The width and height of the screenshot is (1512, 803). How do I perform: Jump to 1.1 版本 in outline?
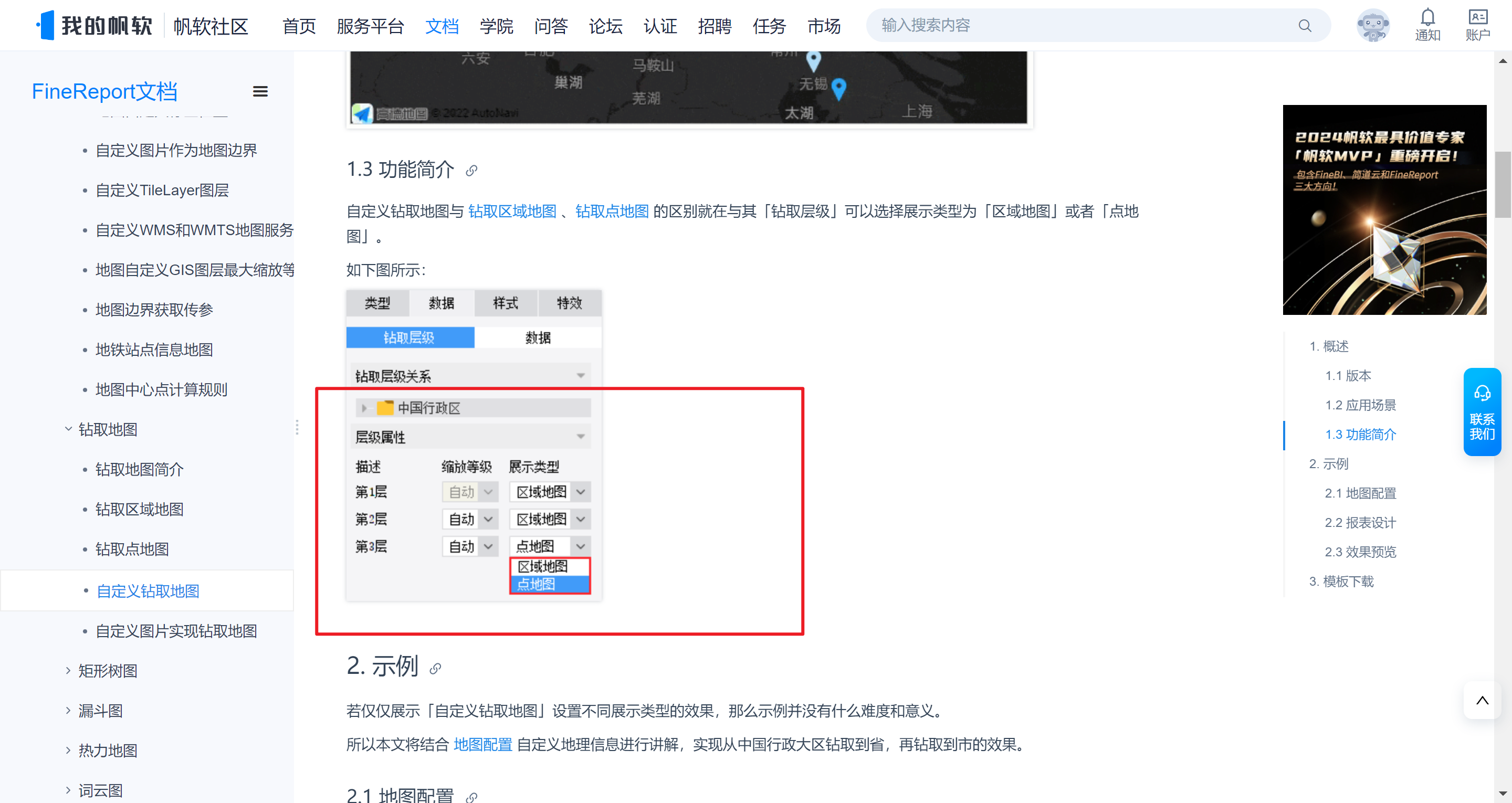tap(1348, 376)
